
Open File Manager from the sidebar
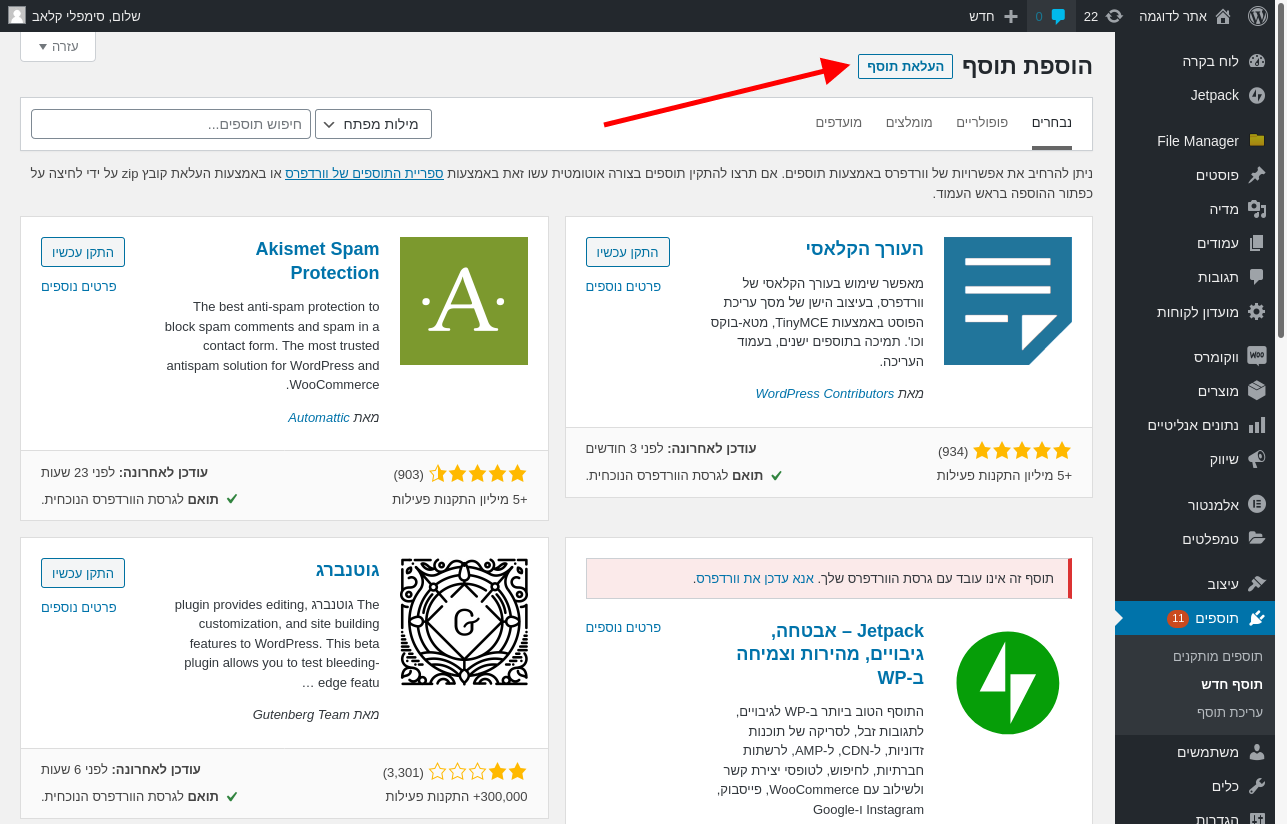(x=1197, y=141)
